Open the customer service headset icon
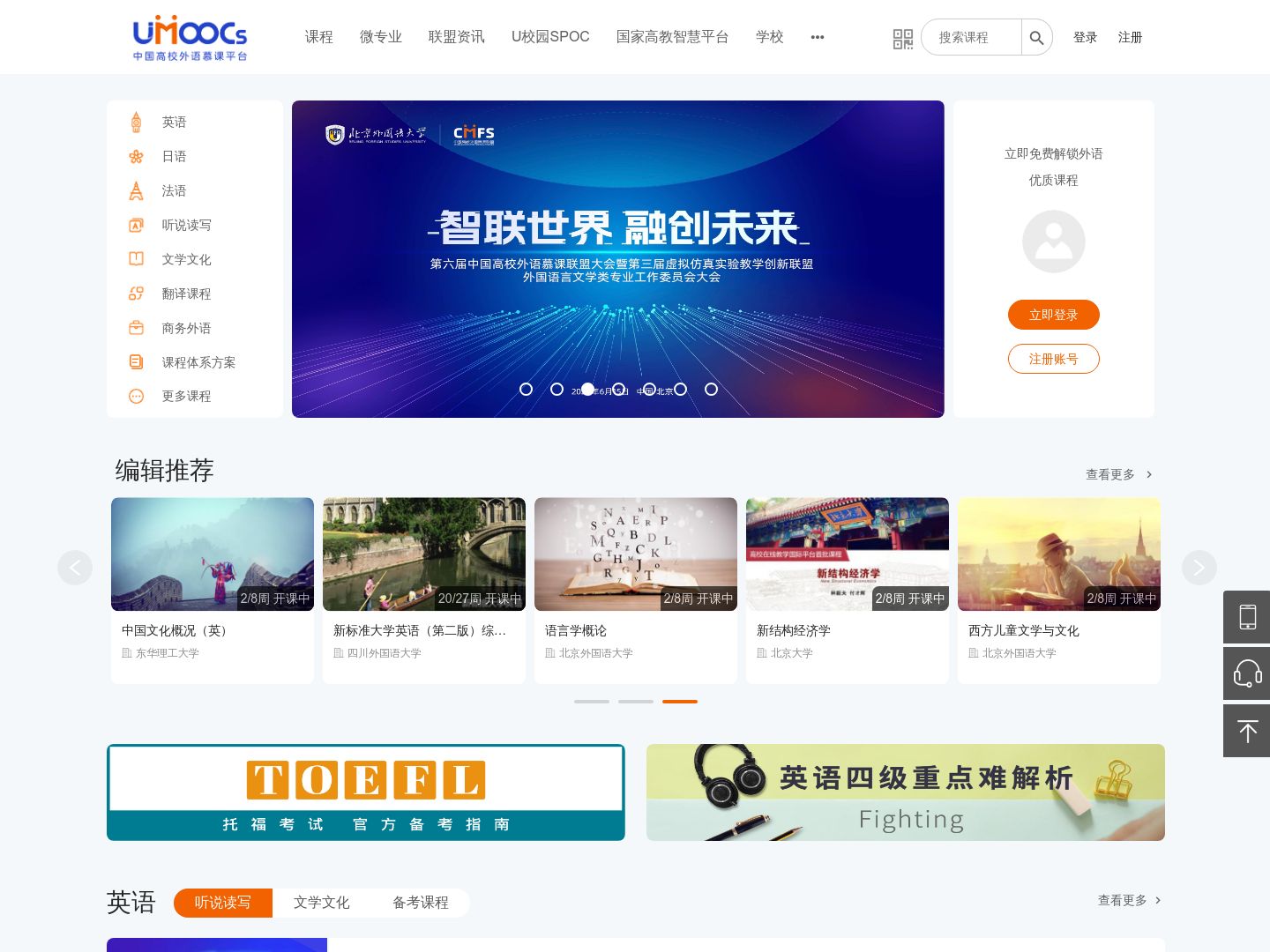This screenshot has width=1270, height=952. pyautogui.click(x=1247, y=673)
